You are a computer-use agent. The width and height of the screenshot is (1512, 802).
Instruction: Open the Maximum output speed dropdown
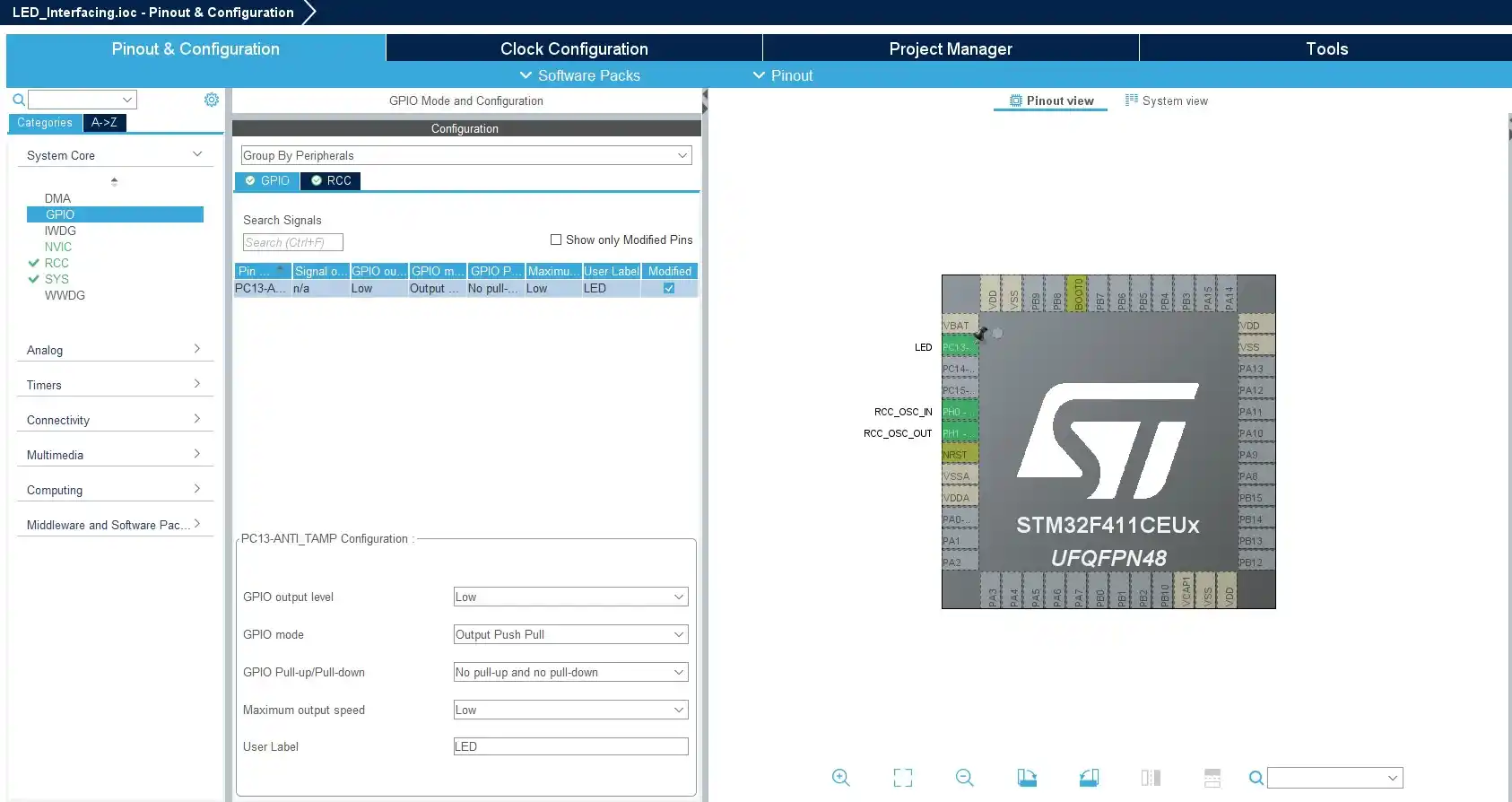tap(571, 710)
